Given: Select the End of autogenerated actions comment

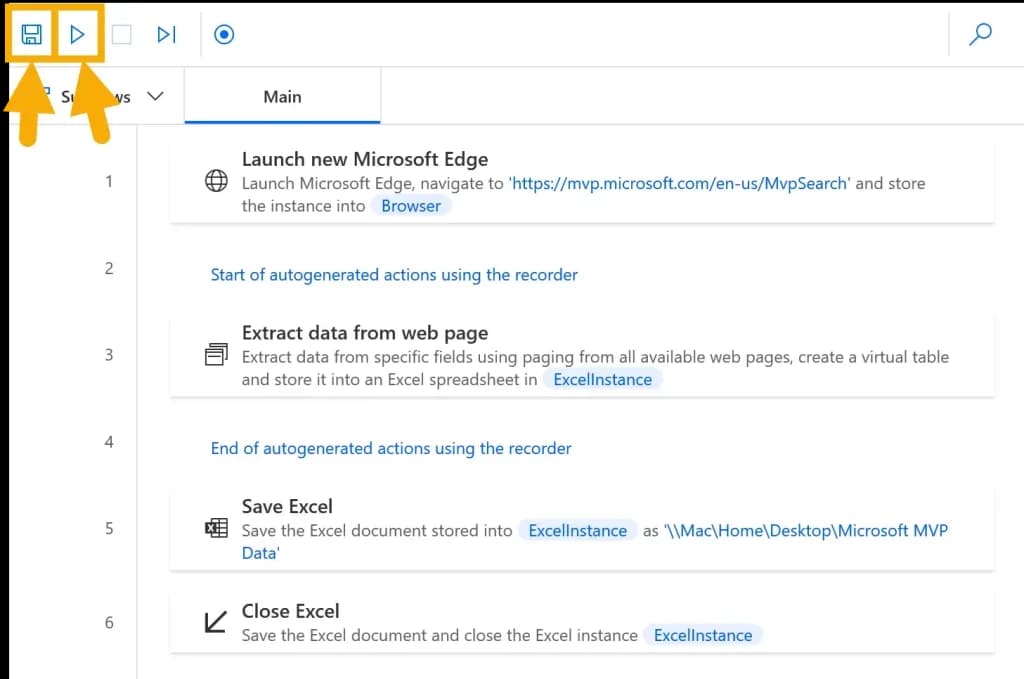Looking at the screenshot, I should tap(391, 449).
